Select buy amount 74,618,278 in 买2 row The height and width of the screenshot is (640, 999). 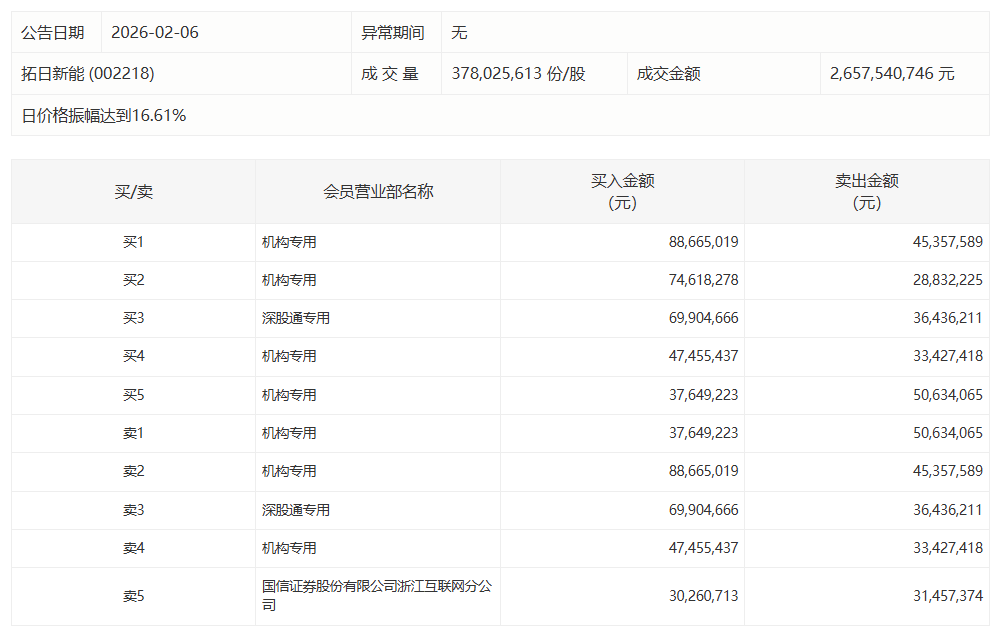(x=703, y=281)
